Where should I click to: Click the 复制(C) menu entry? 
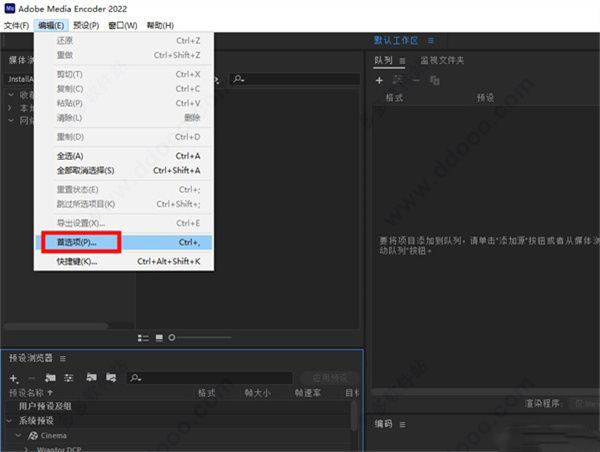124,89
